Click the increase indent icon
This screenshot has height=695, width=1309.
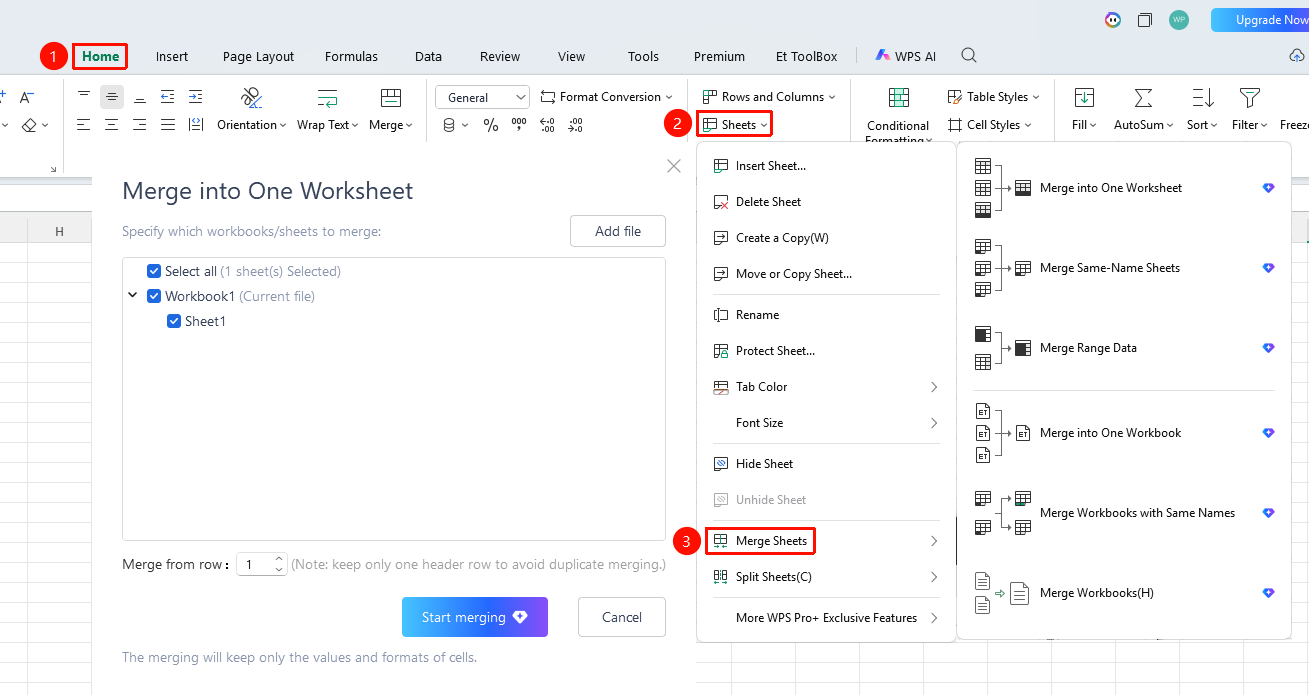tap(196, 97)
